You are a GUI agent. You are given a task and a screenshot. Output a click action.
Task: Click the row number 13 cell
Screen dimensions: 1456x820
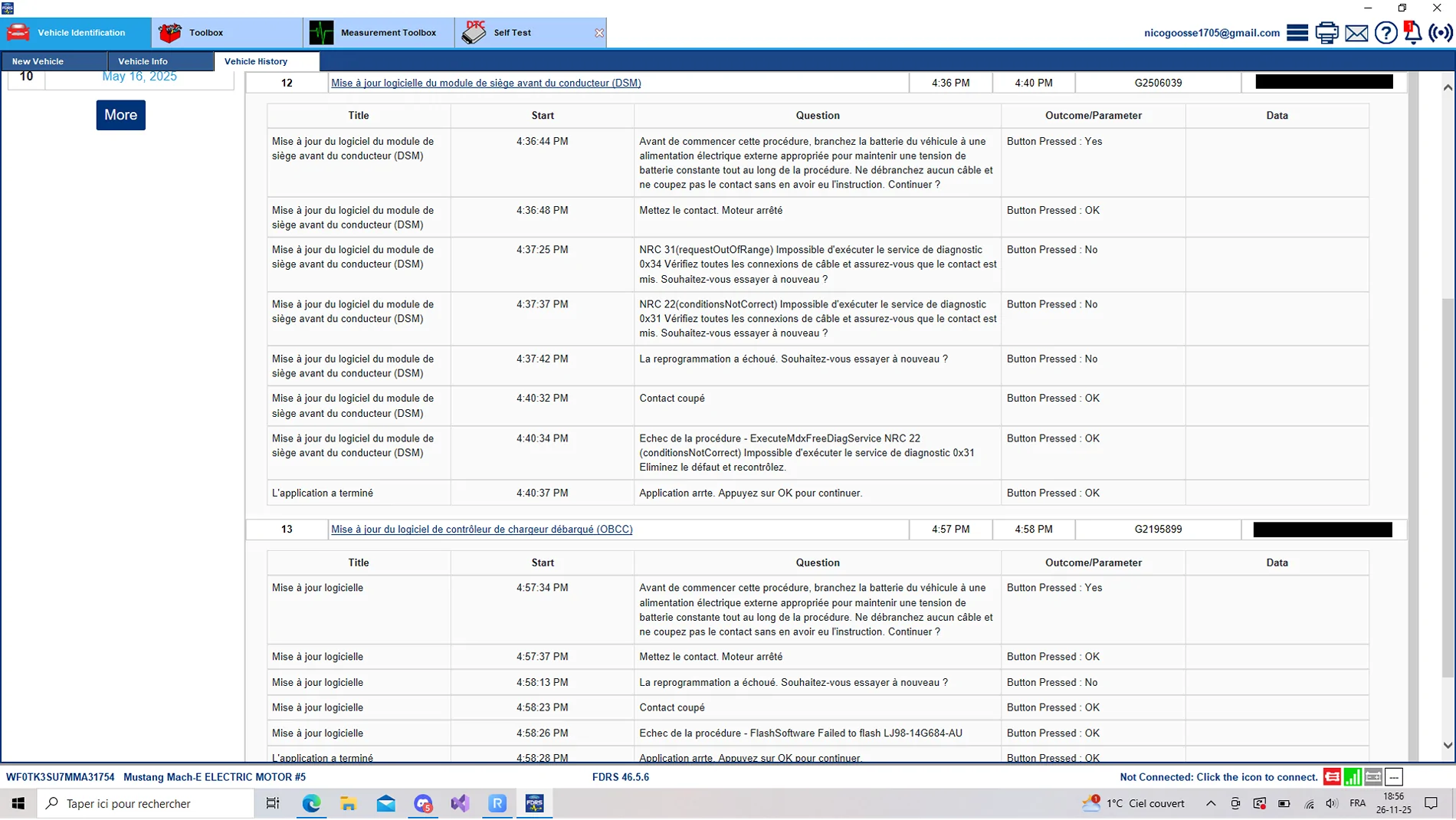click(287, 530)
